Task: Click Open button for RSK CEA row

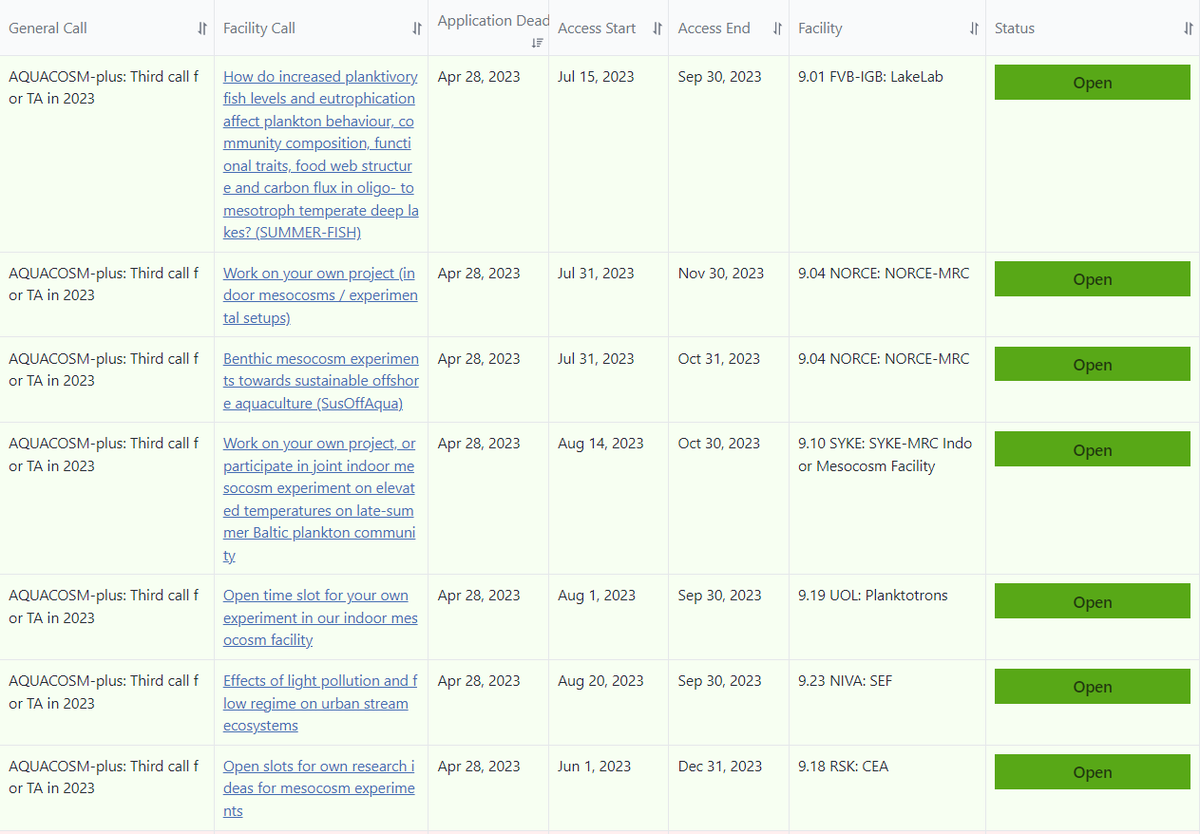Action: point(1092,772)
